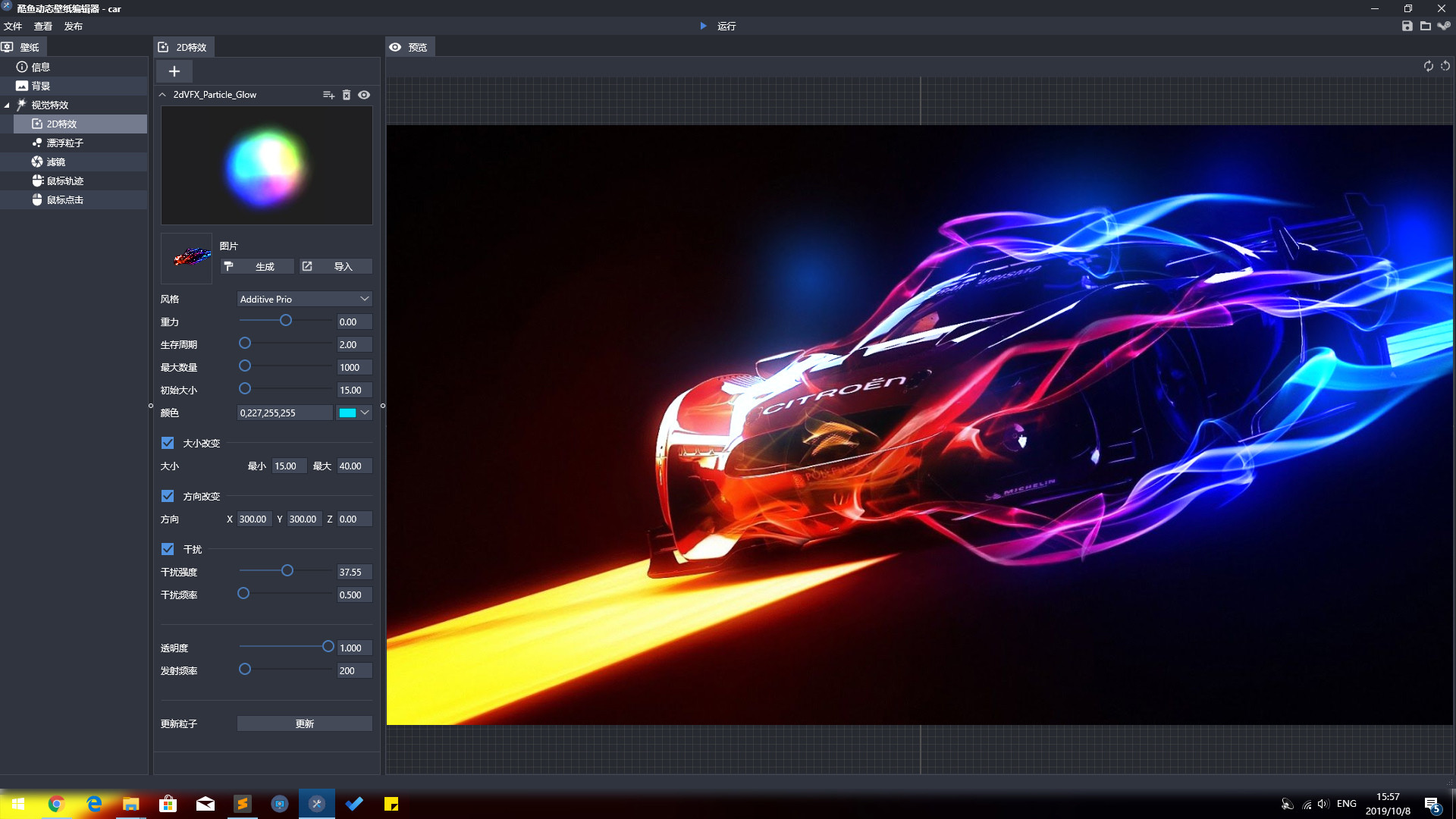Click the Steam workshop icon

[1444, 26]
